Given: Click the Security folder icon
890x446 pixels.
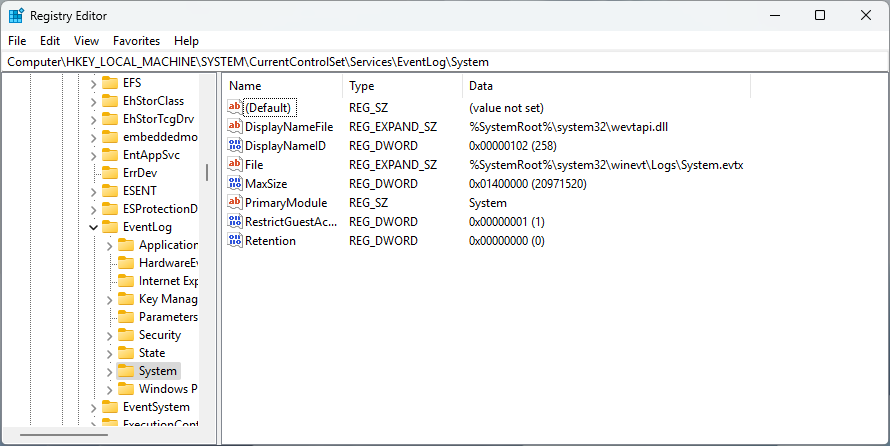Looking at the screenshot, I should click(x=125, y=335).
